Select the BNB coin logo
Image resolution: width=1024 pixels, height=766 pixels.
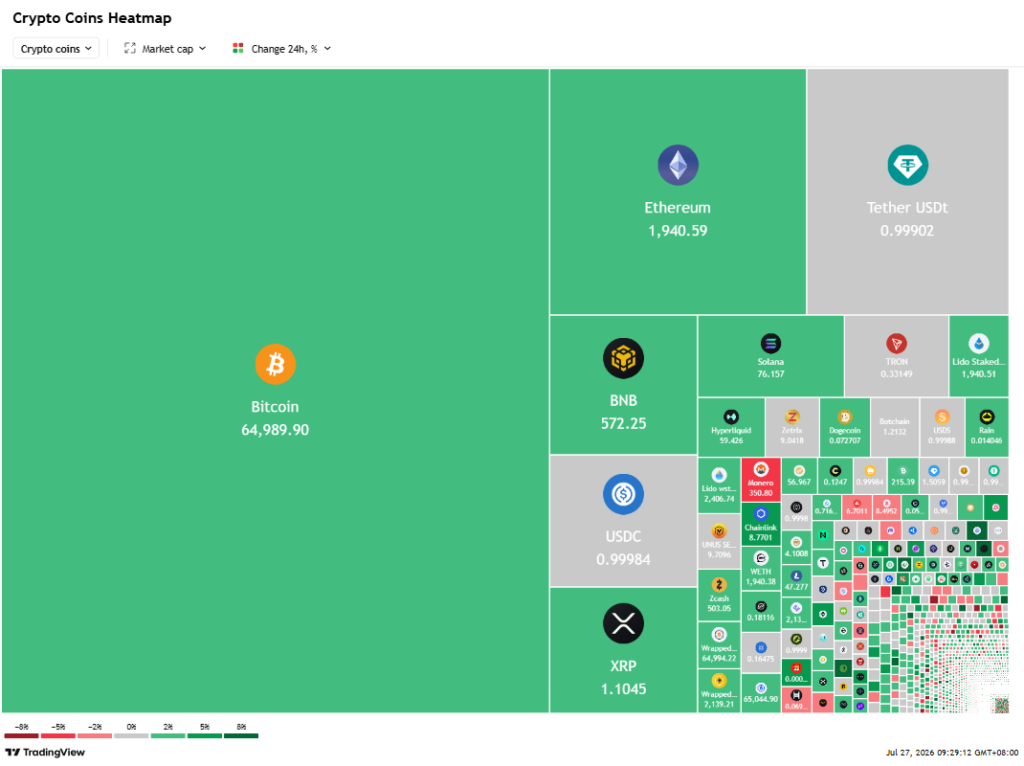(x=623, y=358)
